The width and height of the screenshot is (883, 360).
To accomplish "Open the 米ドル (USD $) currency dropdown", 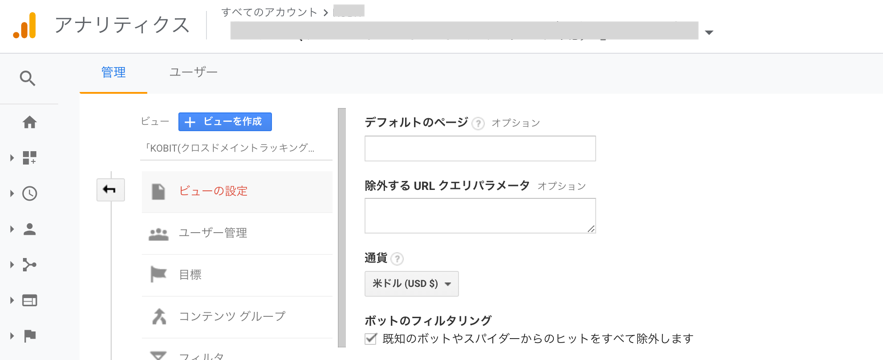I will (x=412, y=284).
